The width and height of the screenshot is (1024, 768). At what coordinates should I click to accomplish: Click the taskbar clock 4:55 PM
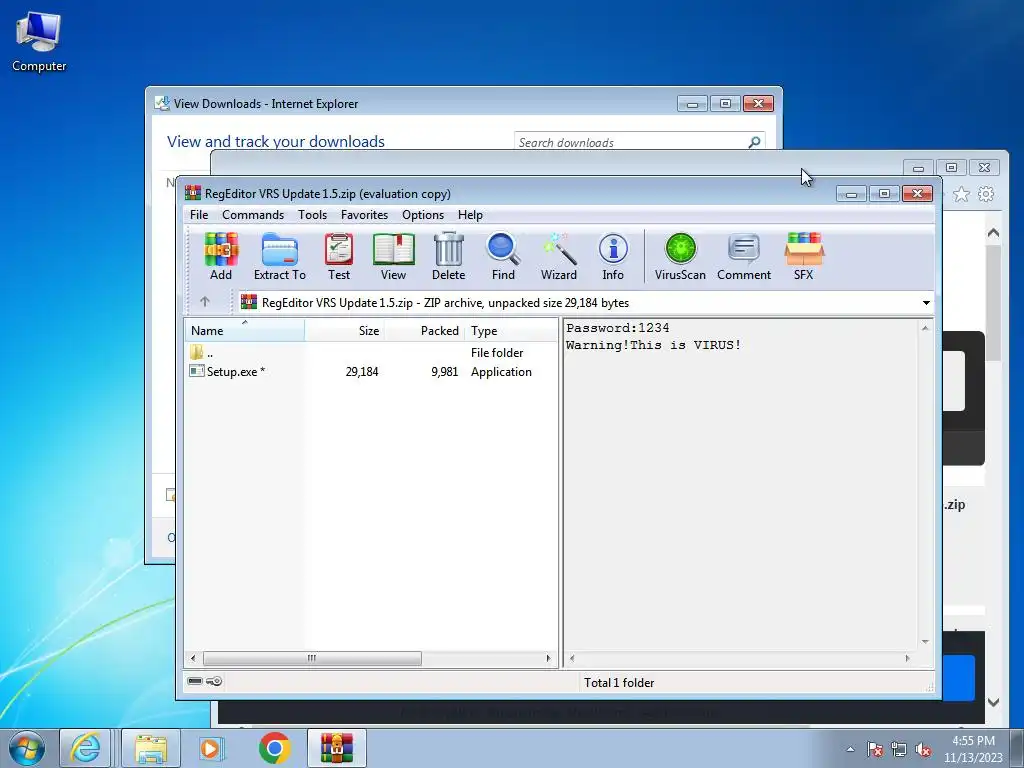pyautogui.click(x=973, y=741)
